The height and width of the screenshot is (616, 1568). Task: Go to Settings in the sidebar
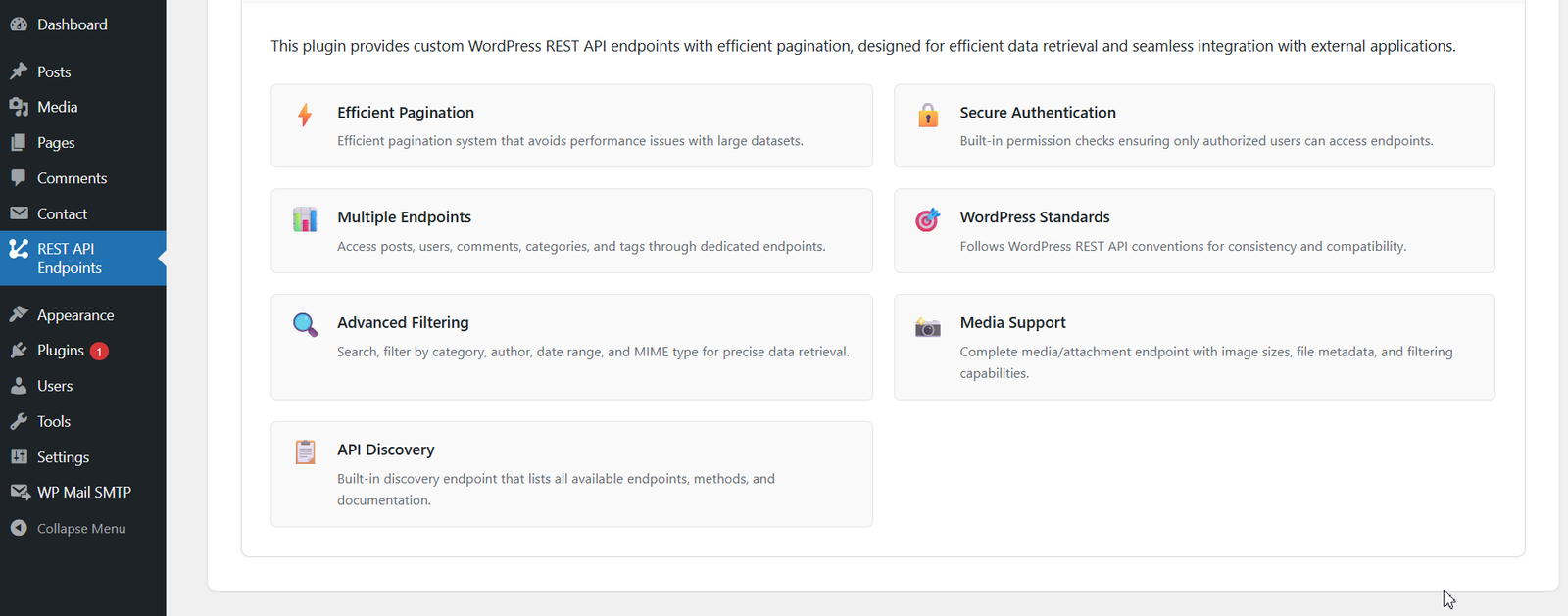tap(82, 457)
